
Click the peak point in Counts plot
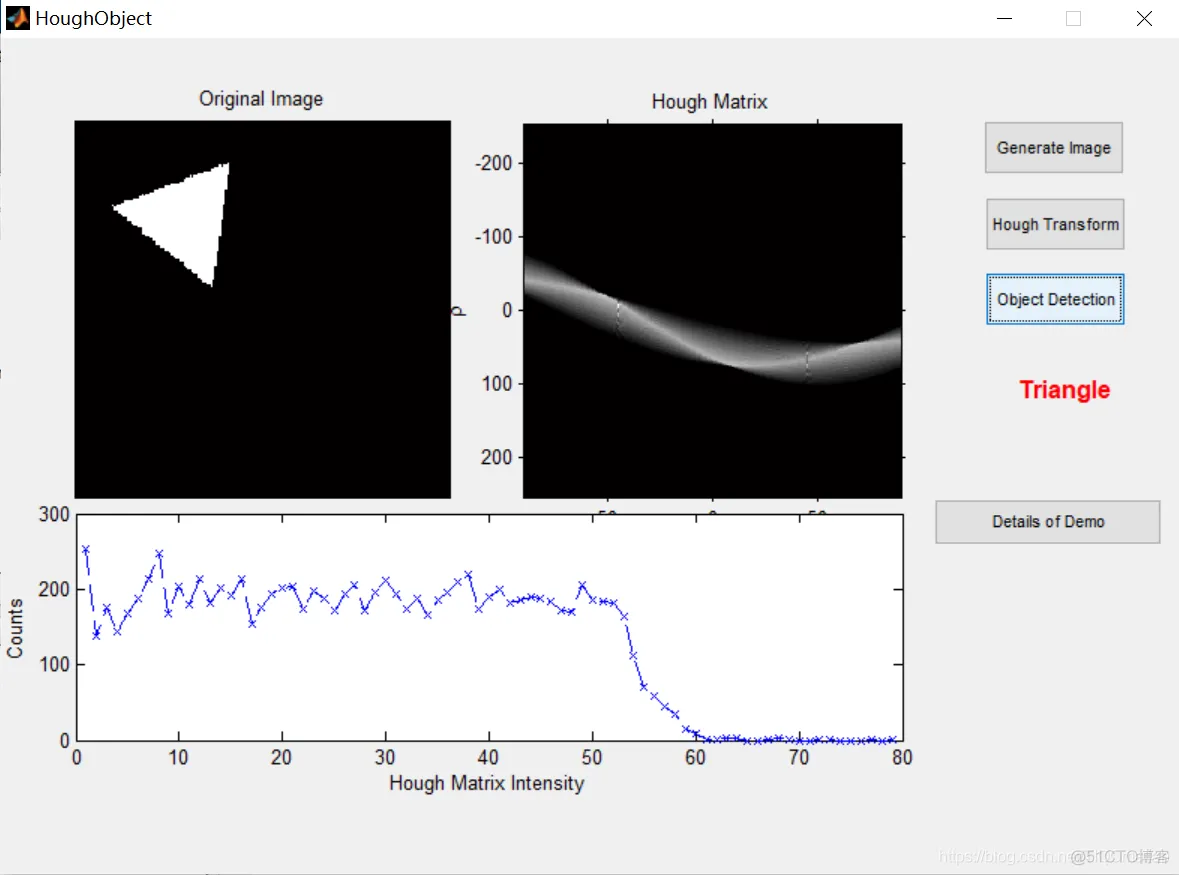click(x=84, y=548)
